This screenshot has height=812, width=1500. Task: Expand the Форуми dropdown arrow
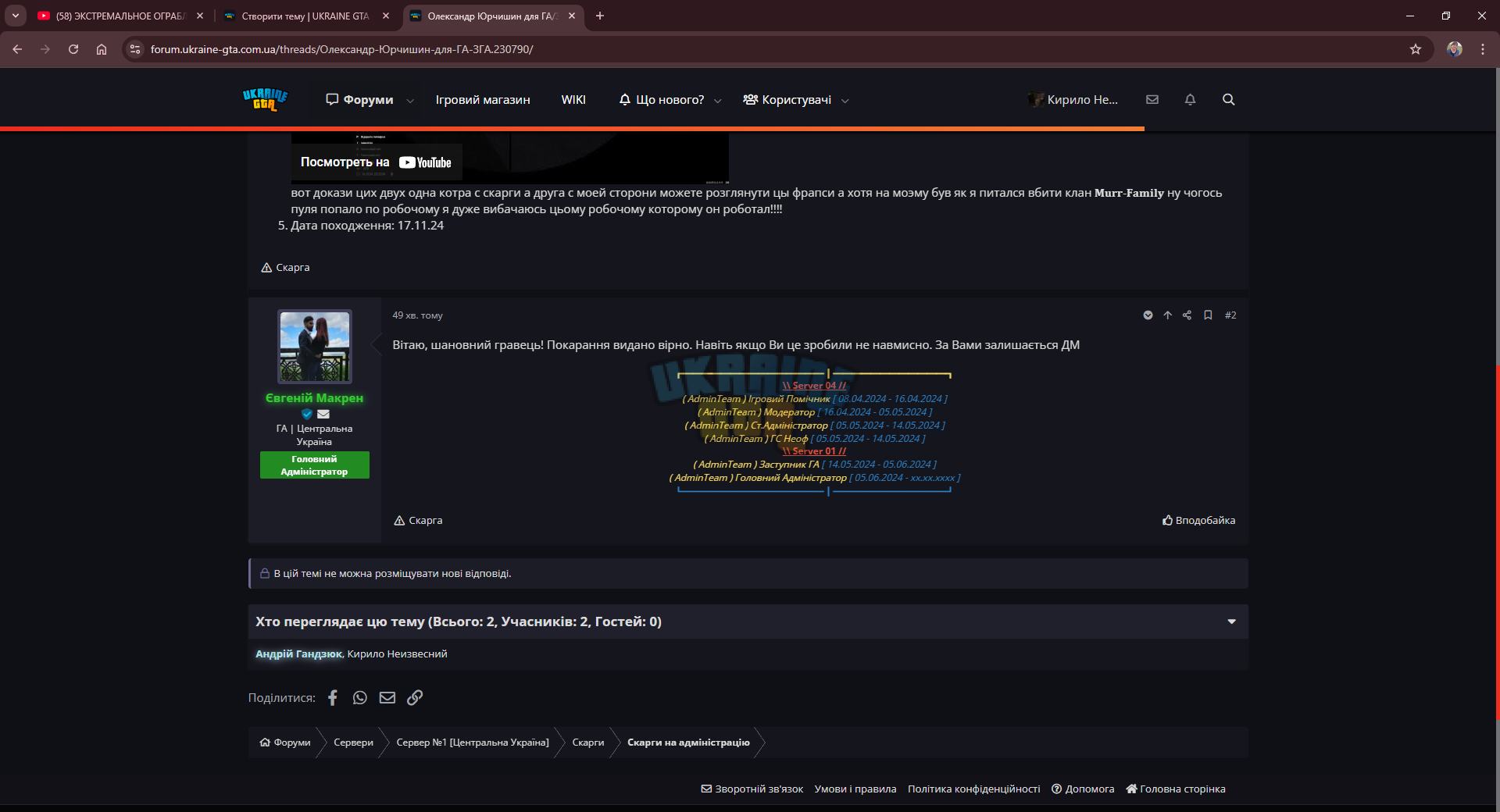pos(410,101)
